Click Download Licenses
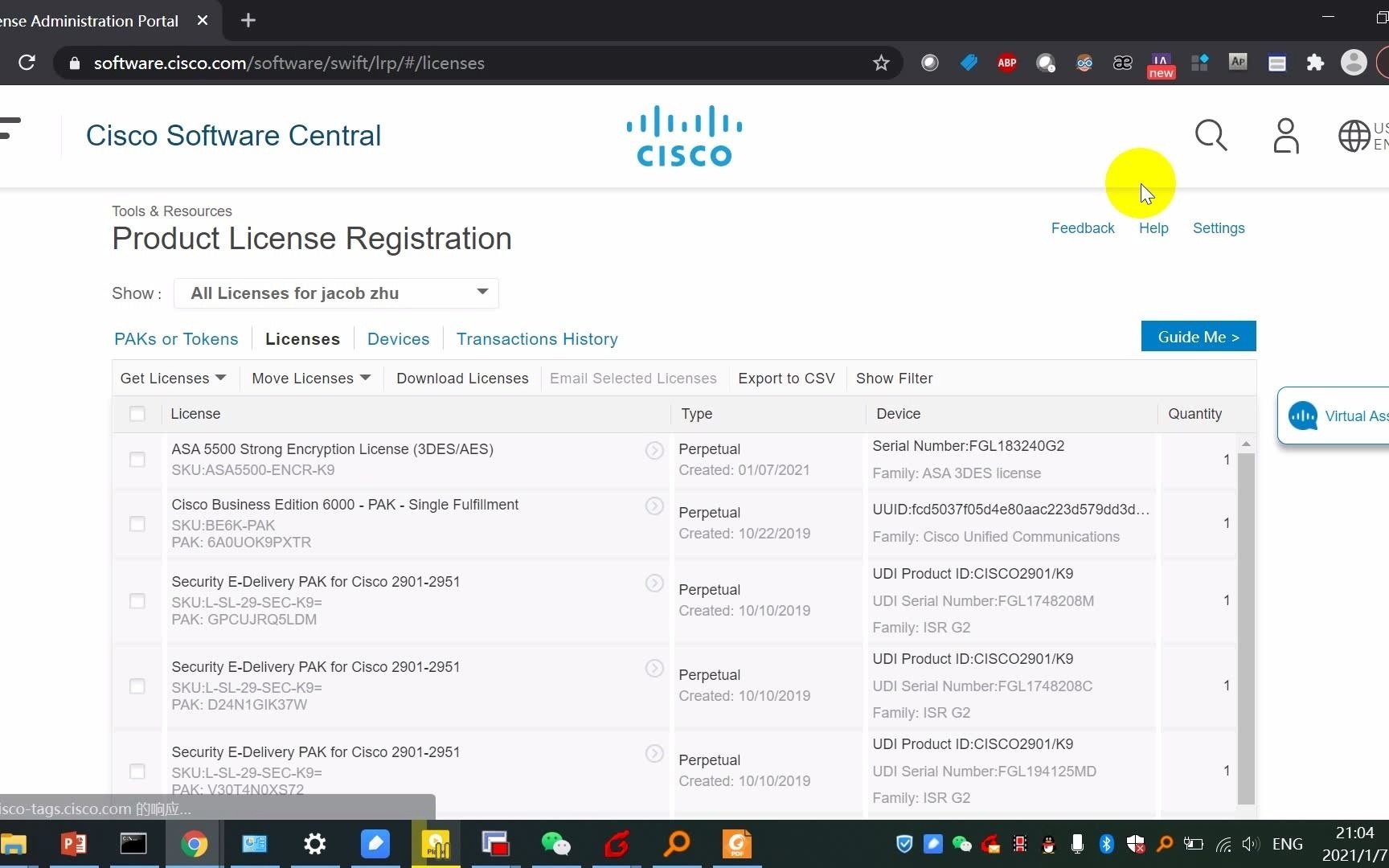The height and width of the screenshot is (868, 1389). [462, 379]
